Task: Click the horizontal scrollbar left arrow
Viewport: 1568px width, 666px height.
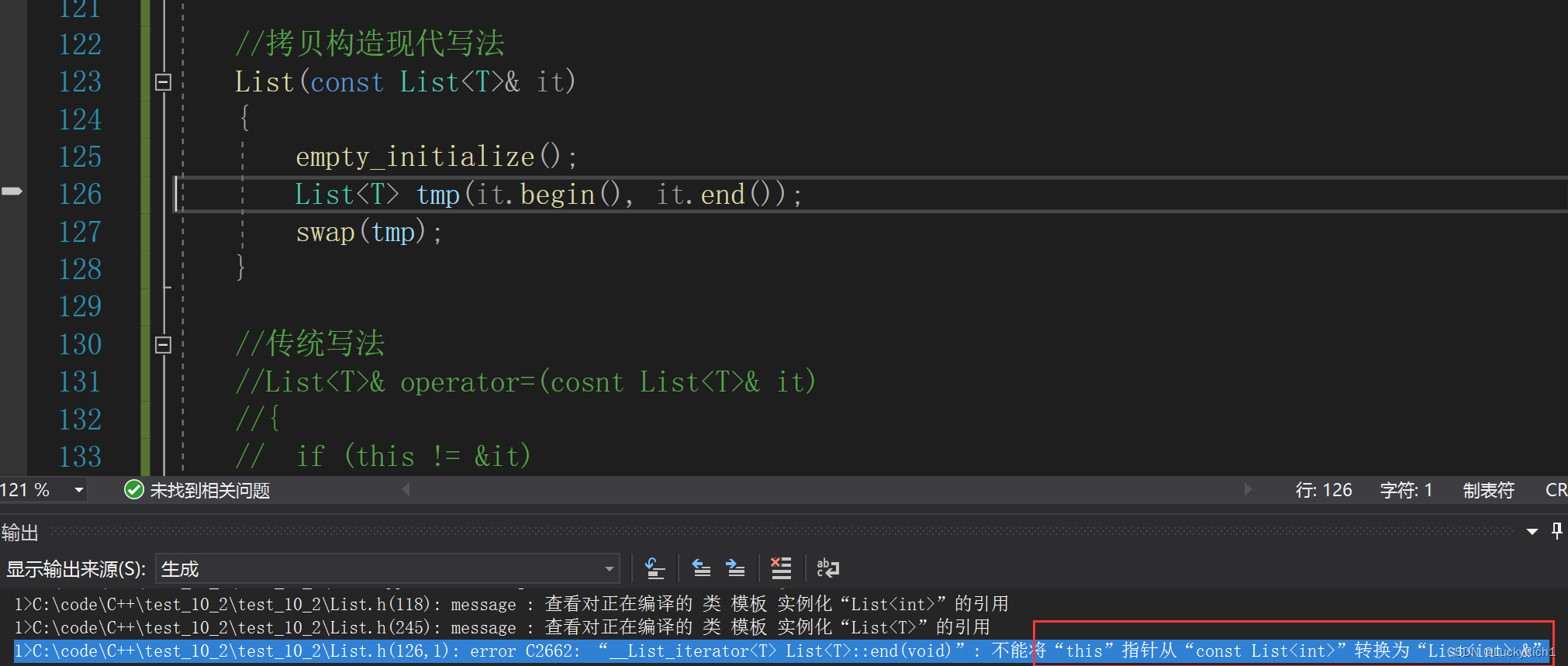Action: coord(406,489)
